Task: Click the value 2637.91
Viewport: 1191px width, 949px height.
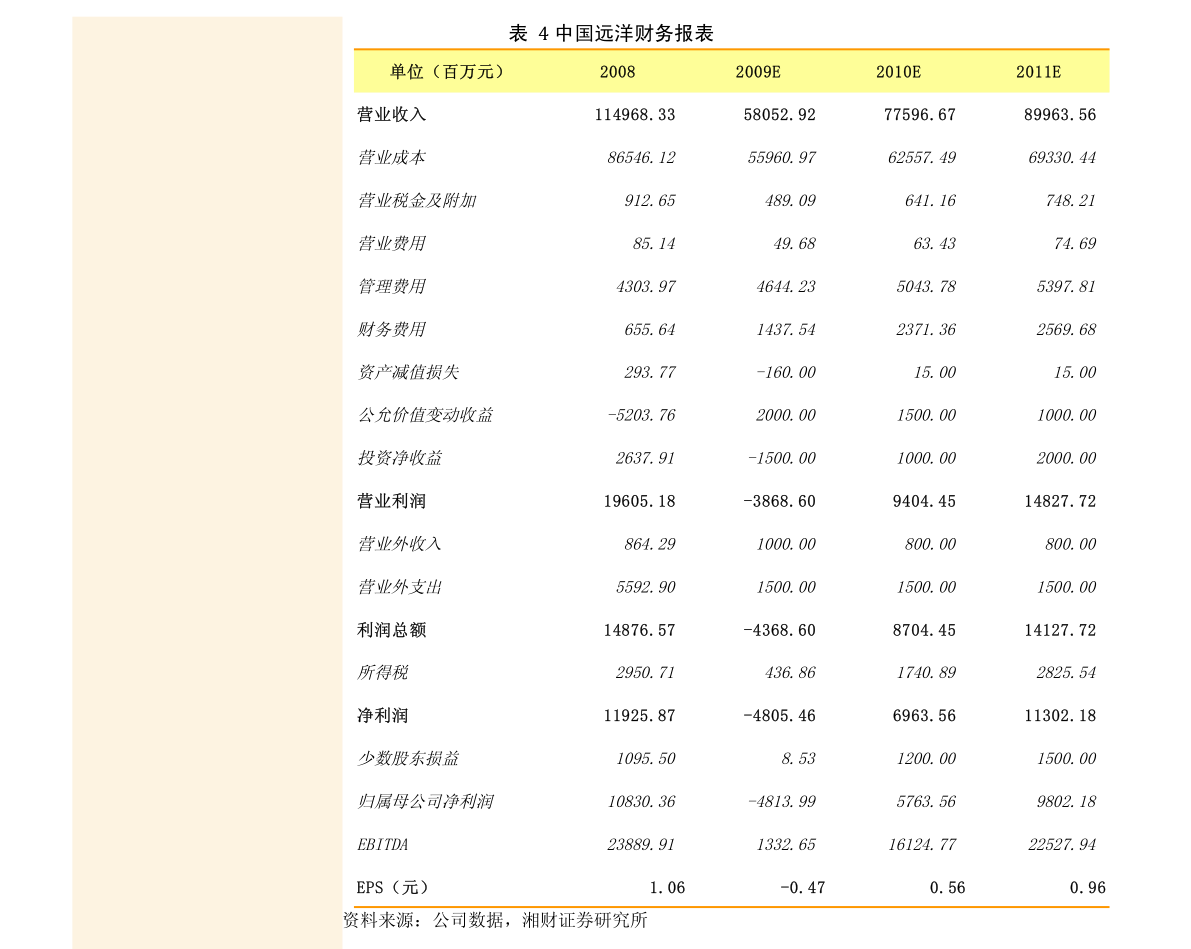Action: click(x=646, y=458)
